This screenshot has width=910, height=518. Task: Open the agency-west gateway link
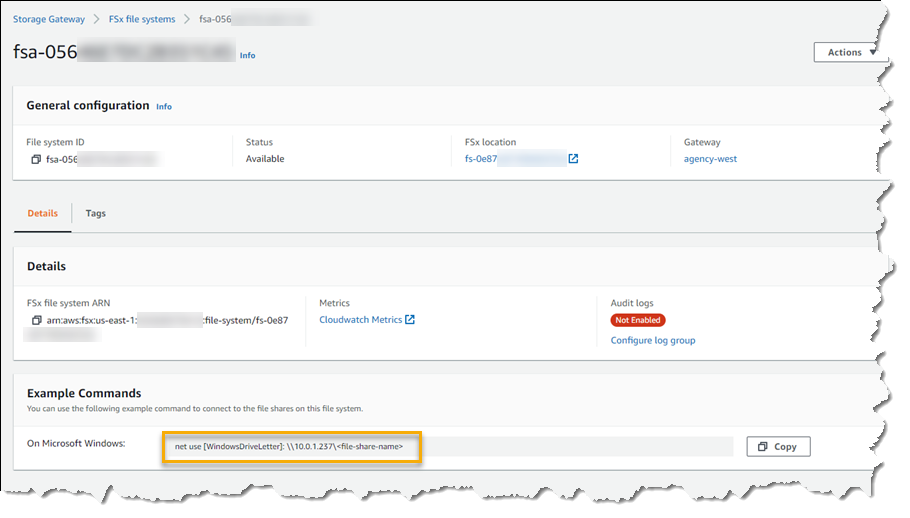(710, 159)
